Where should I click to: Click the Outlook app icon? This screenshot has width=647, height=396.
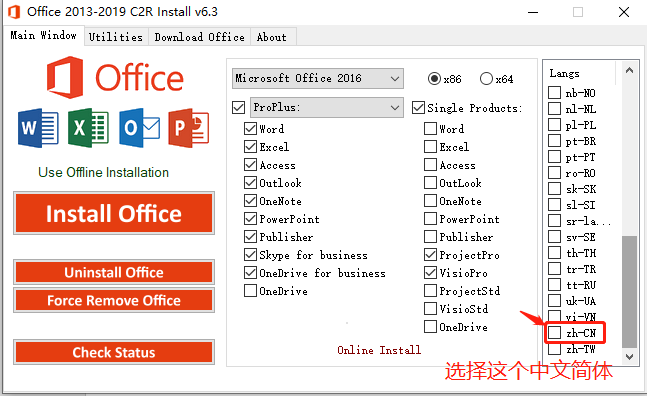pyautogui.click(x=139, y=128)
